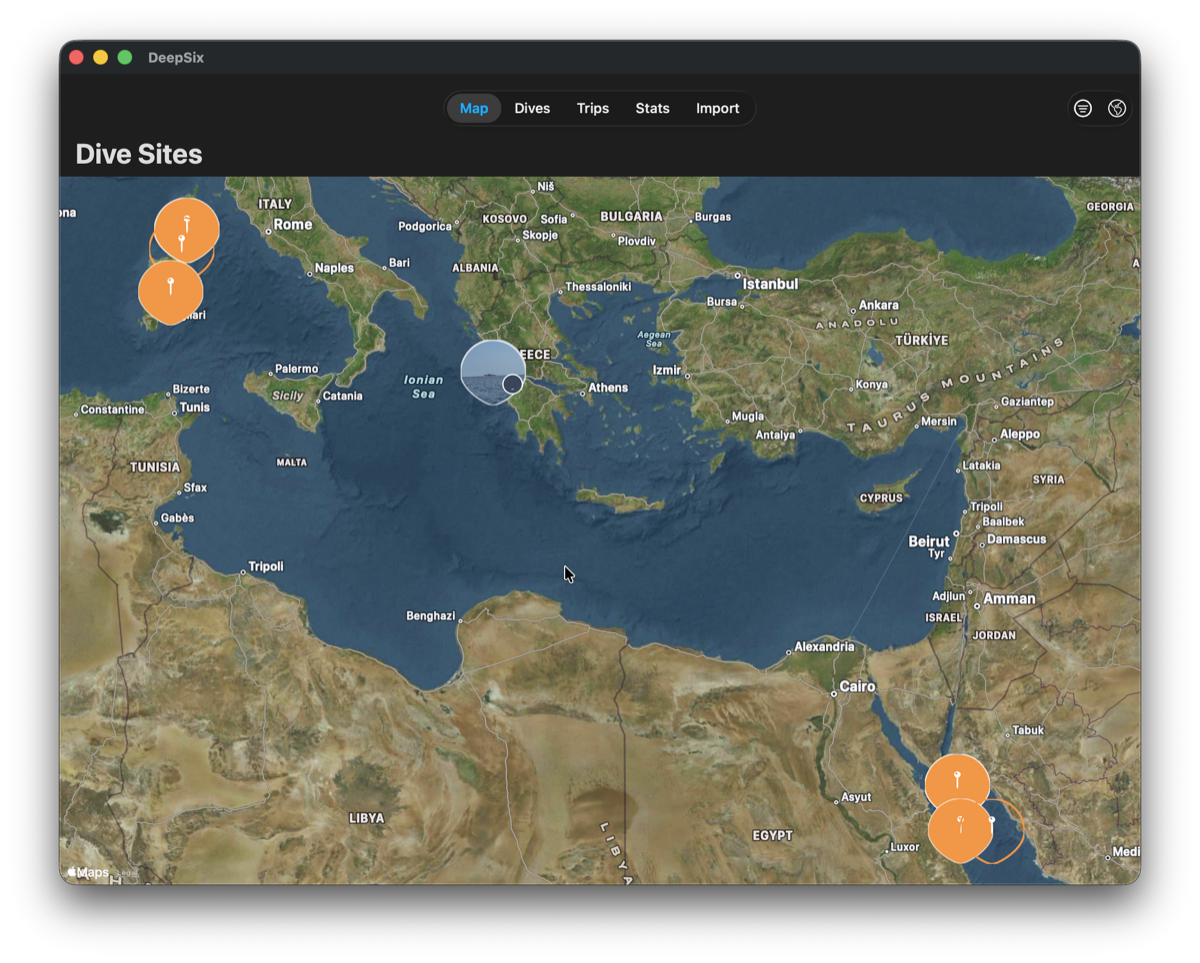Click the Tunis city label
Viewport: 1200px width, 963px height.
pyautogui.click(x=194, y=407)
